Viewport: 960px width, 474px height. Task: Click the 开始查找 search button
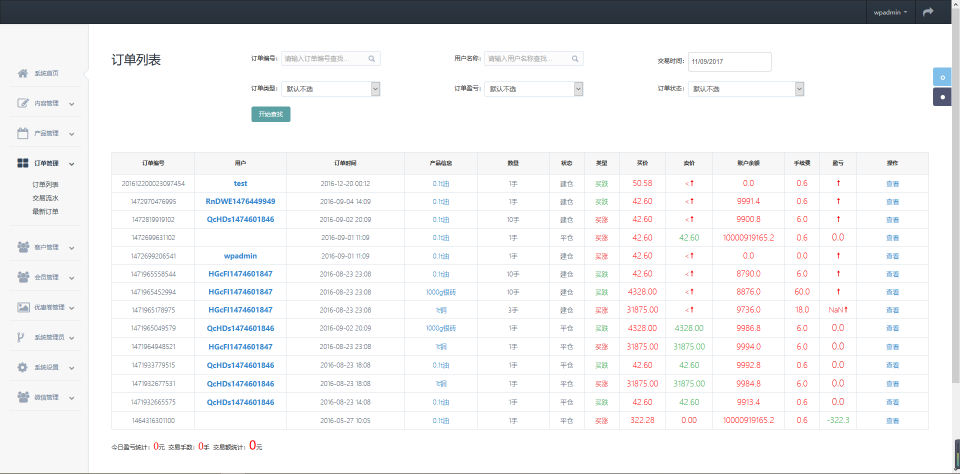coord(271,114)
